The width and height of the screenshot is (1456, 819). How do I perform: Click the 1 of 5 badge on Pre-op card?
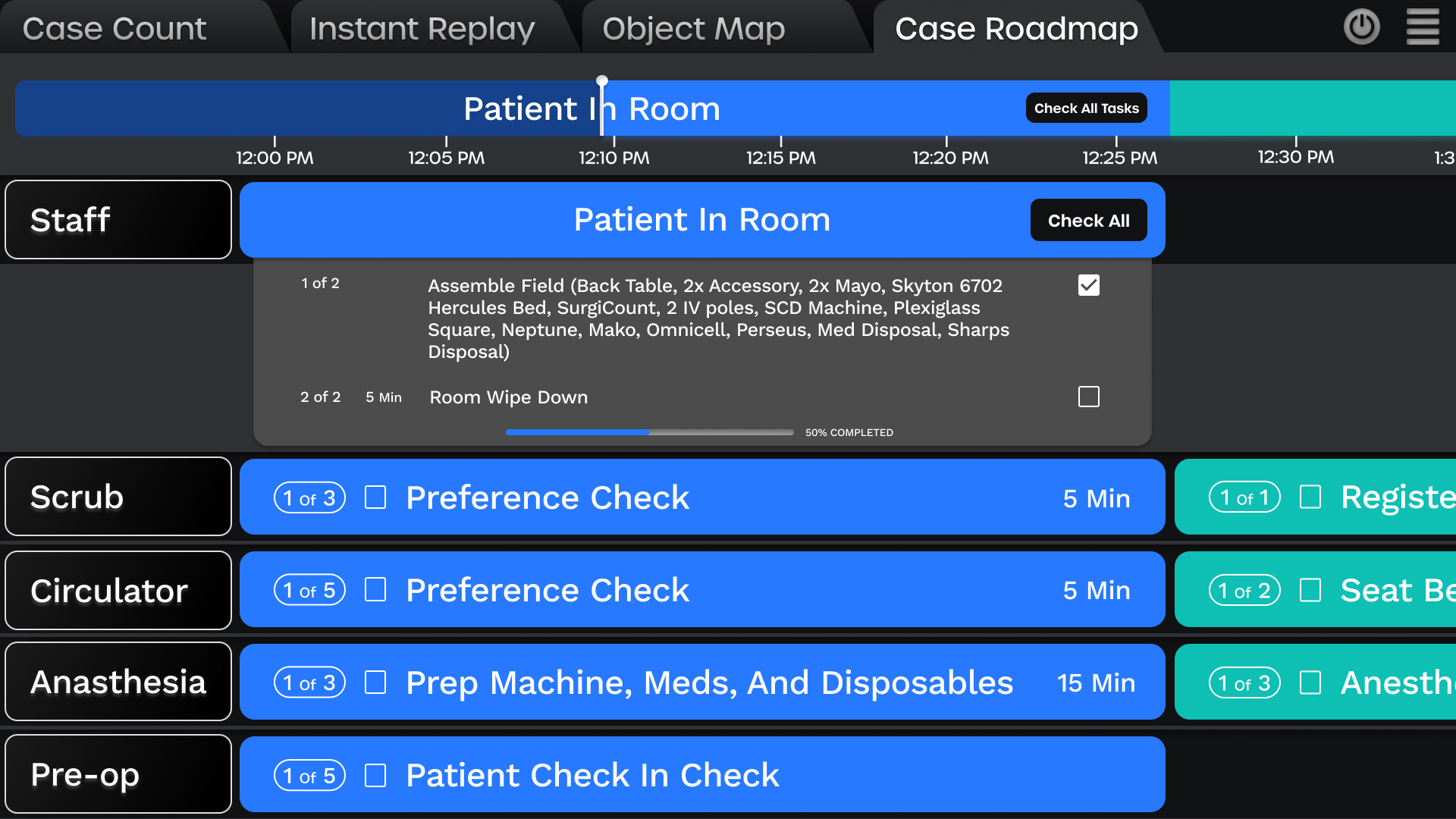point(309,775)
